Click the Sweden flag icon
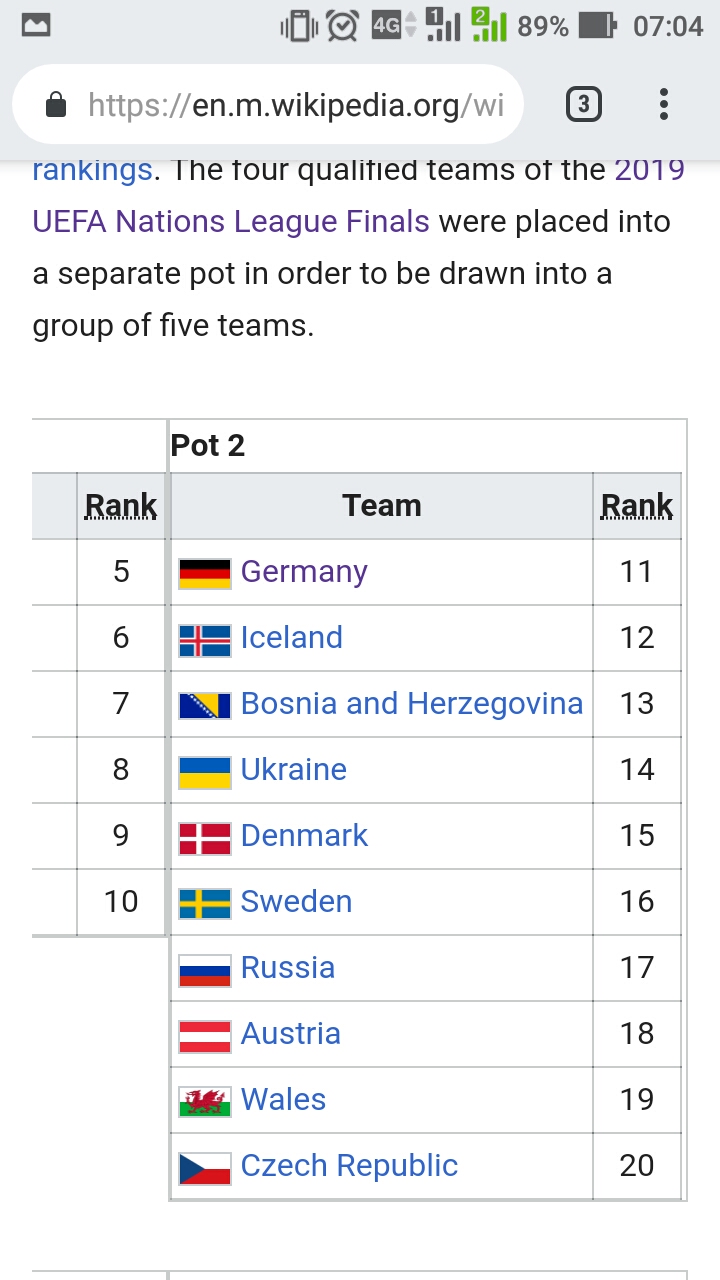The height and width of the screenshot is (1280, 720). tap(205, 902)
